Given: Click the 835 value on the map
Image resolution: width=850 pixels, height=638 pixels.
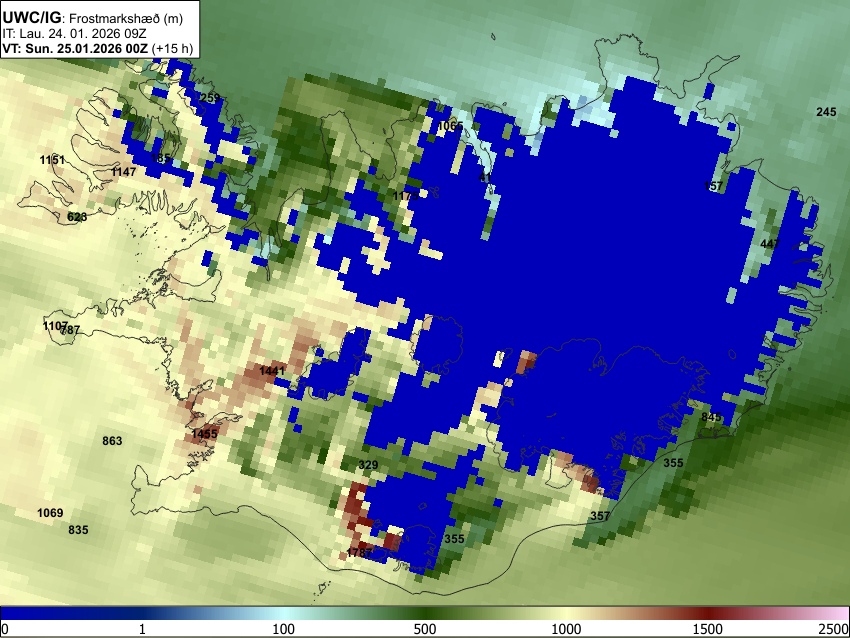Looking at the screenshot, I should click(x=78, y=530).
